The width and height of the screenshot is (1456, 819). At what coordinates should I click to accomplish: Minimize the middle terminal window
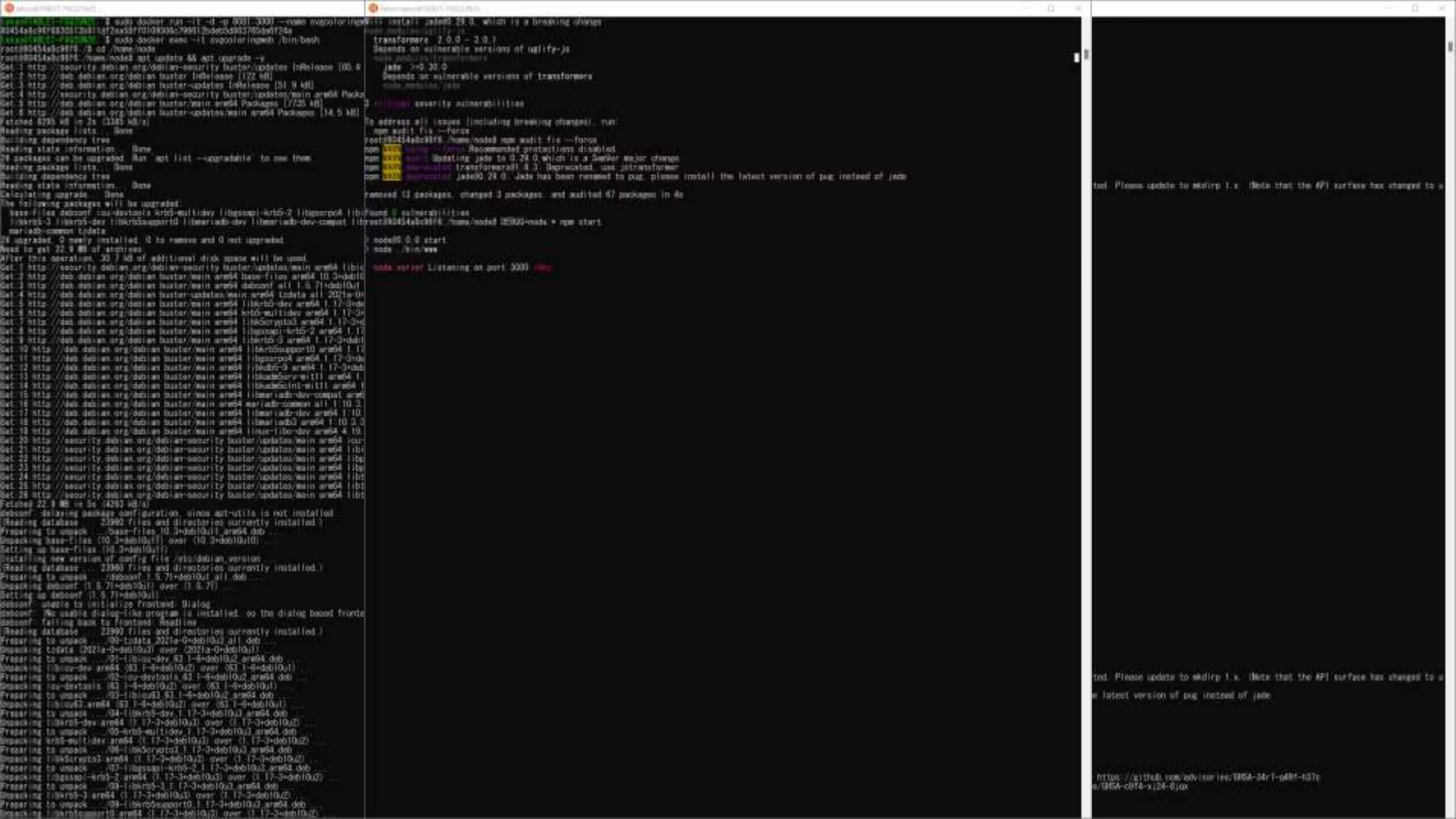pyautogui.click(x=1025, y=8)
